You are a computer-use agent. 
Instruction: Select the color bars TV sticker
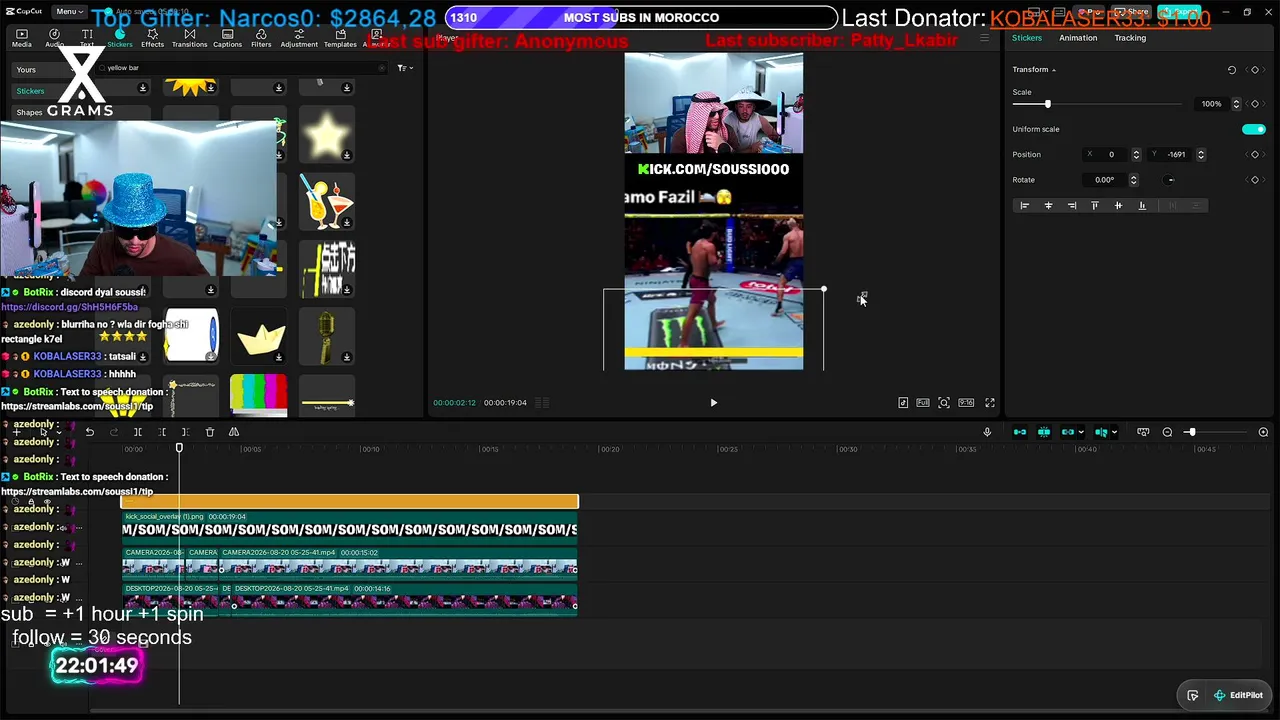click(x=259, y=394)
